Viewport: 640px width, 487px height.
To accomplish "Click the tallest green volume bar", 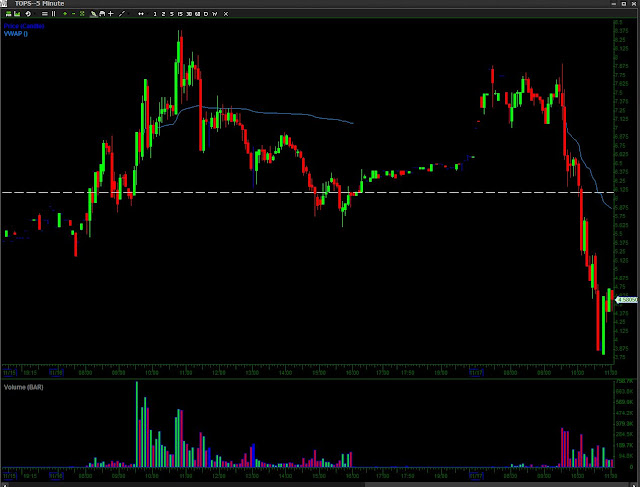I will (137, 424).
